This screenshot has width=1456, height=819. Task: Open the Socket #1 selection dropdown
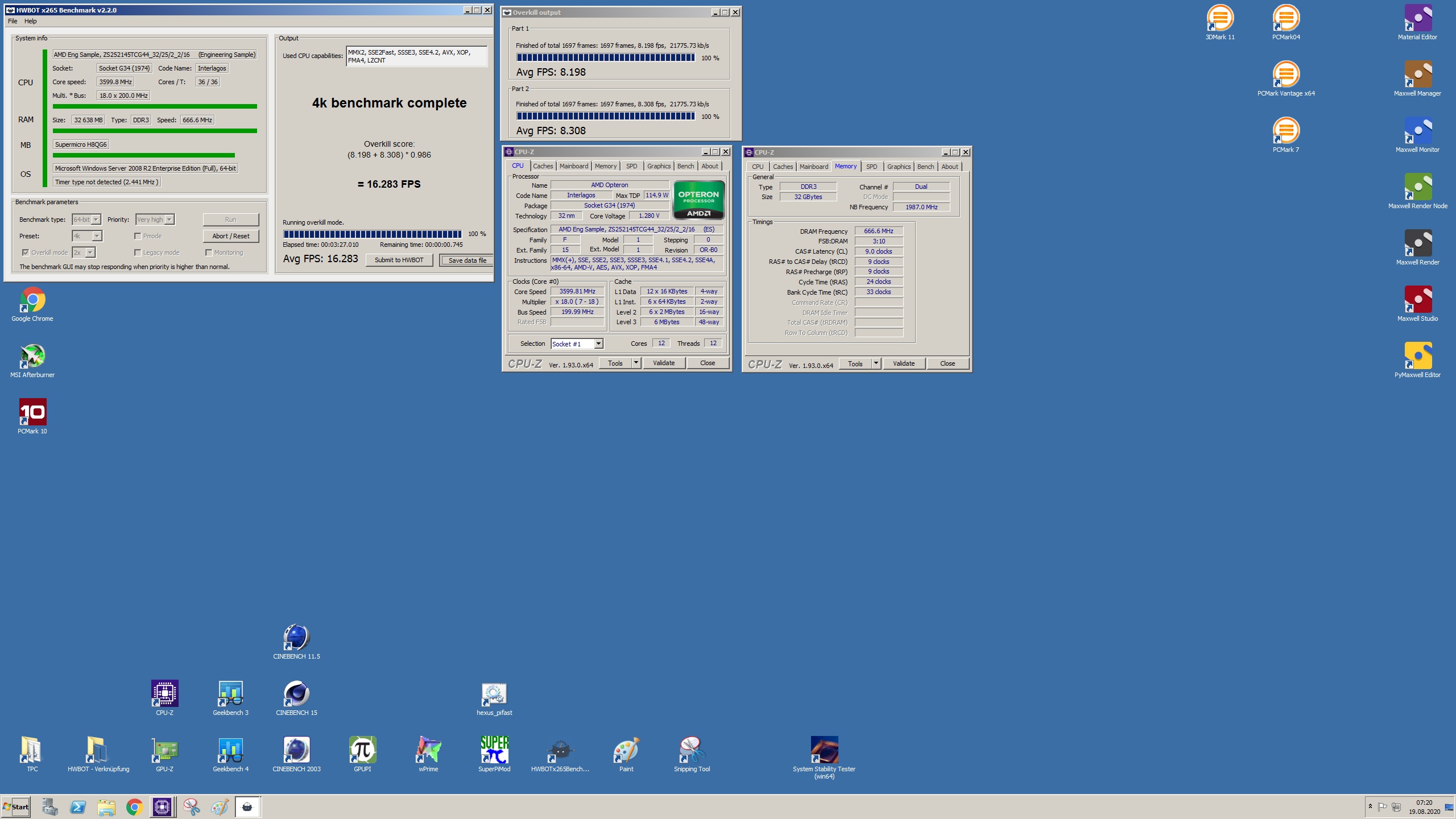point(598,344)
